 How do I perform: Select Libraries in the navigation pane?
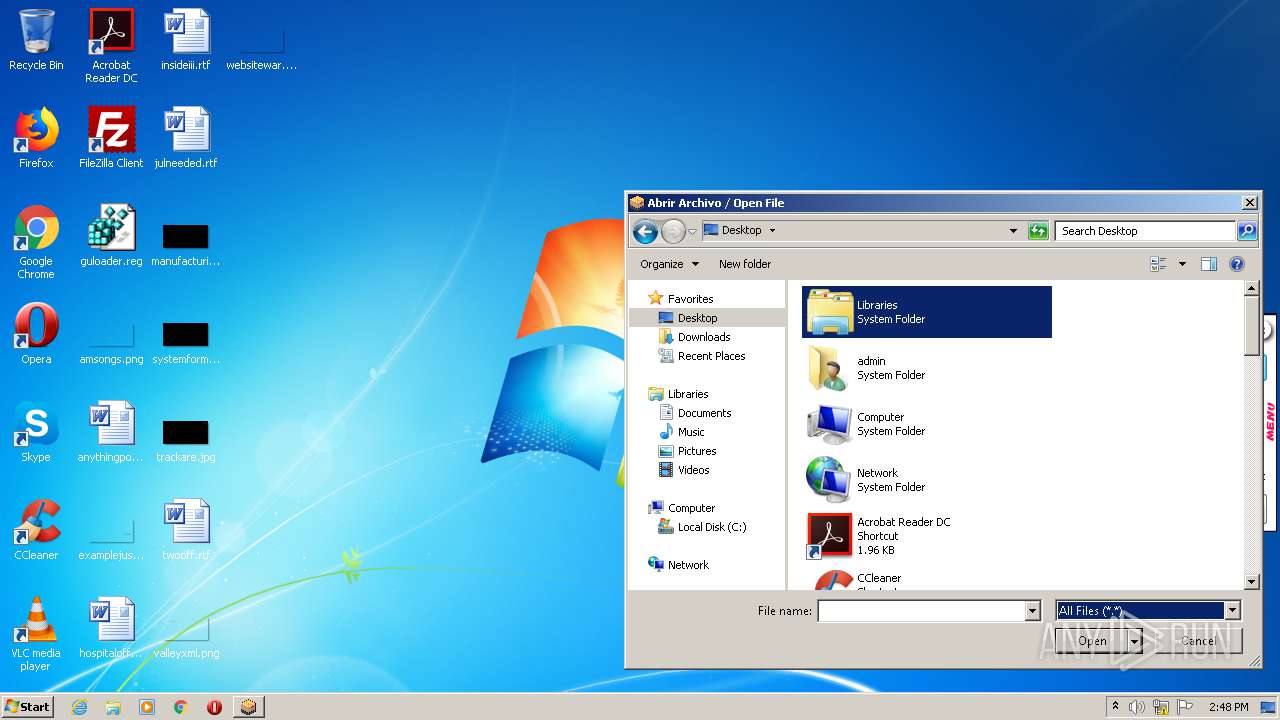click(688, 394)
